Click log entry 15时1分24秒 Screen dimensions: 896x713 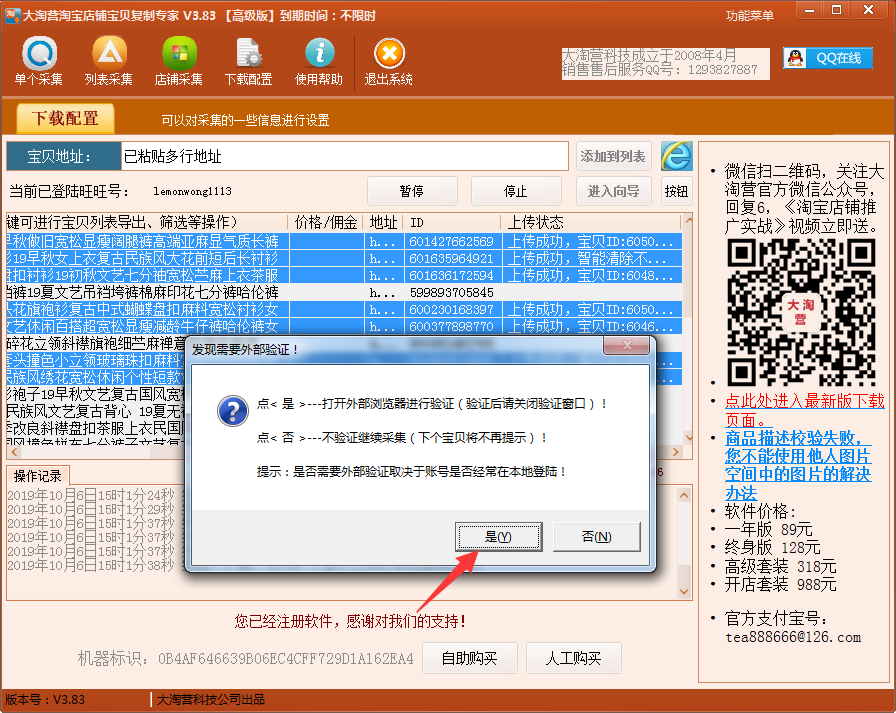(x=91, y=495)
